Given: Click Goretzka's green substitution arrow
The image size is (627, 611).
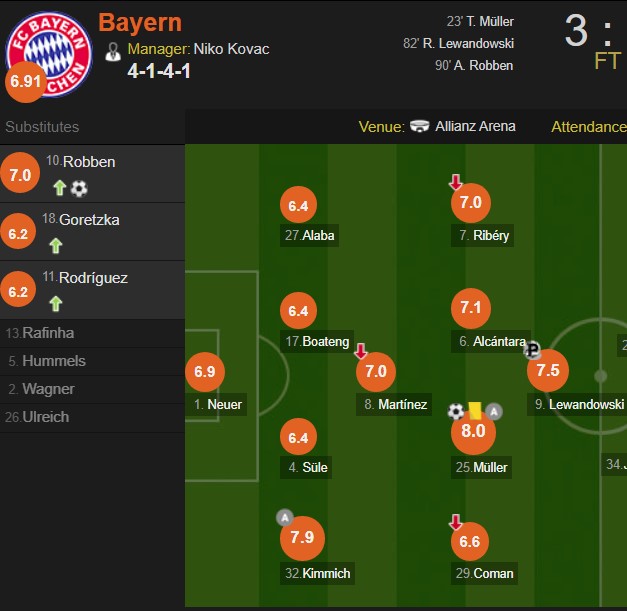Looking at the screenshot, I should (x=56, y=245).
